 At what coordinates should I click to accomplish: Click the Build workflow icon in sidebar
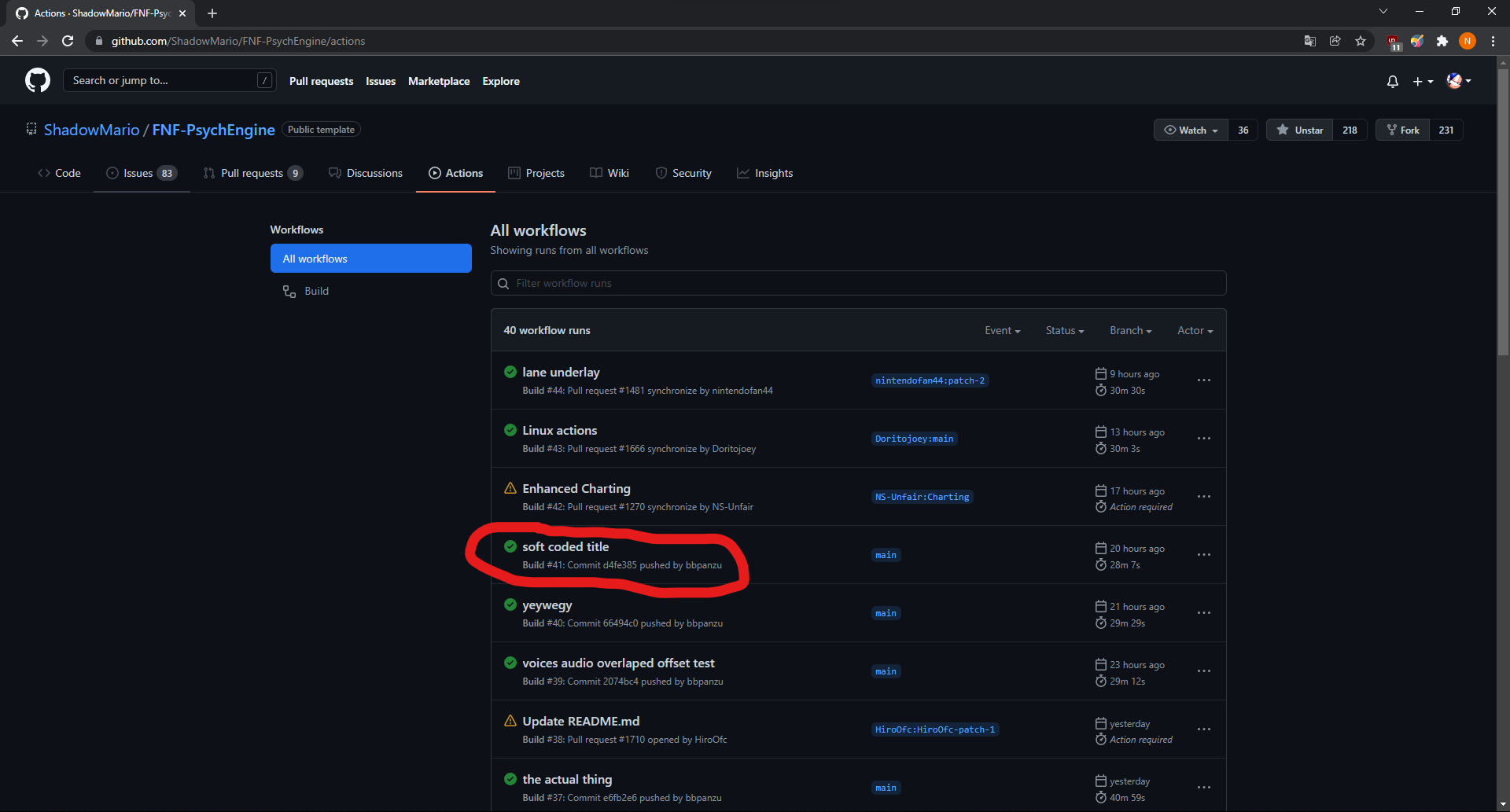[x=289, y=291]
